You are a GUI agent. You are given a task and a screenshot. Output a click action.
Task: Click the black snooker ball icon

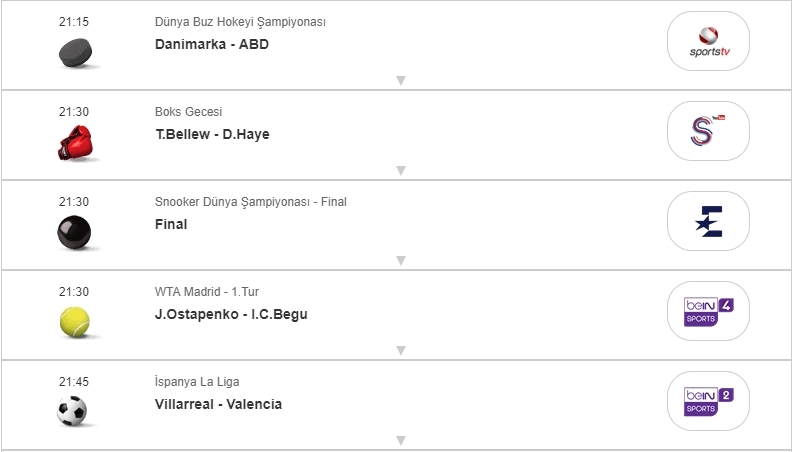74,232
